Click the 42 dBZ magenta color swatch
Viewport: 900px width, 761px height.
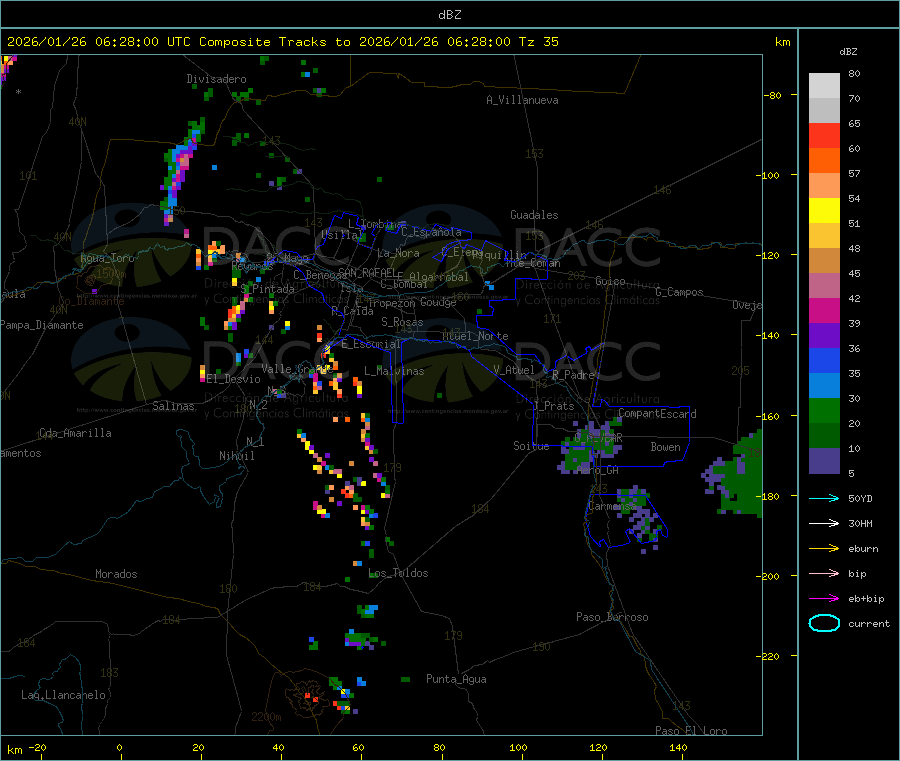coord(824,310)
